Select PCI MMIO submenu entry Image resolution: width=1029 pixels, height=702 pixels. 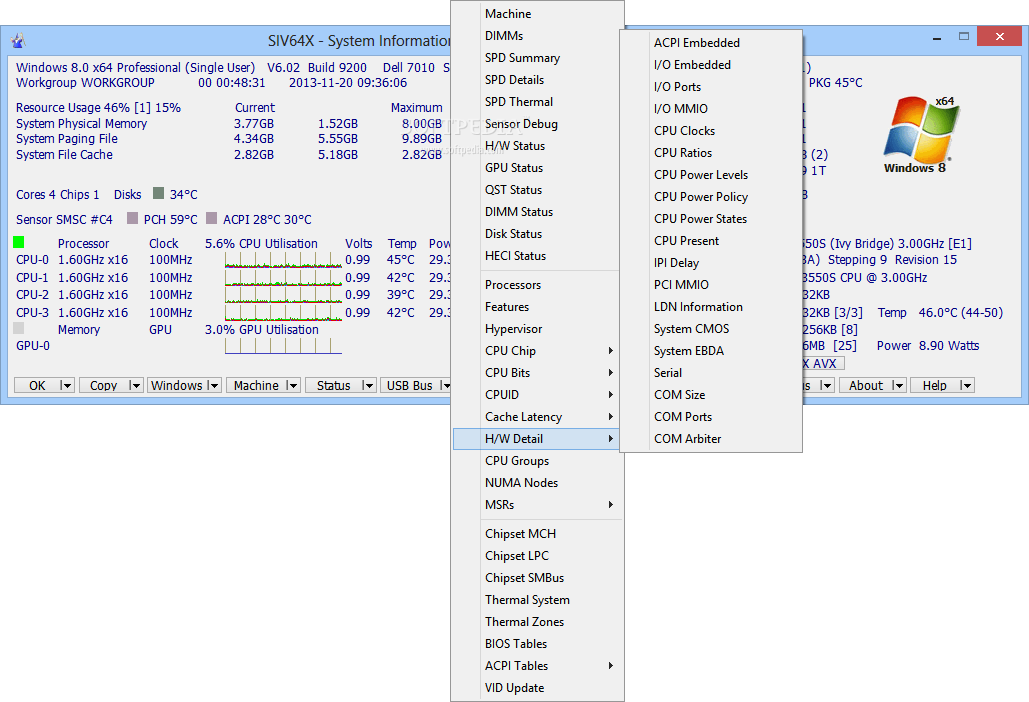tap(711, 285)
